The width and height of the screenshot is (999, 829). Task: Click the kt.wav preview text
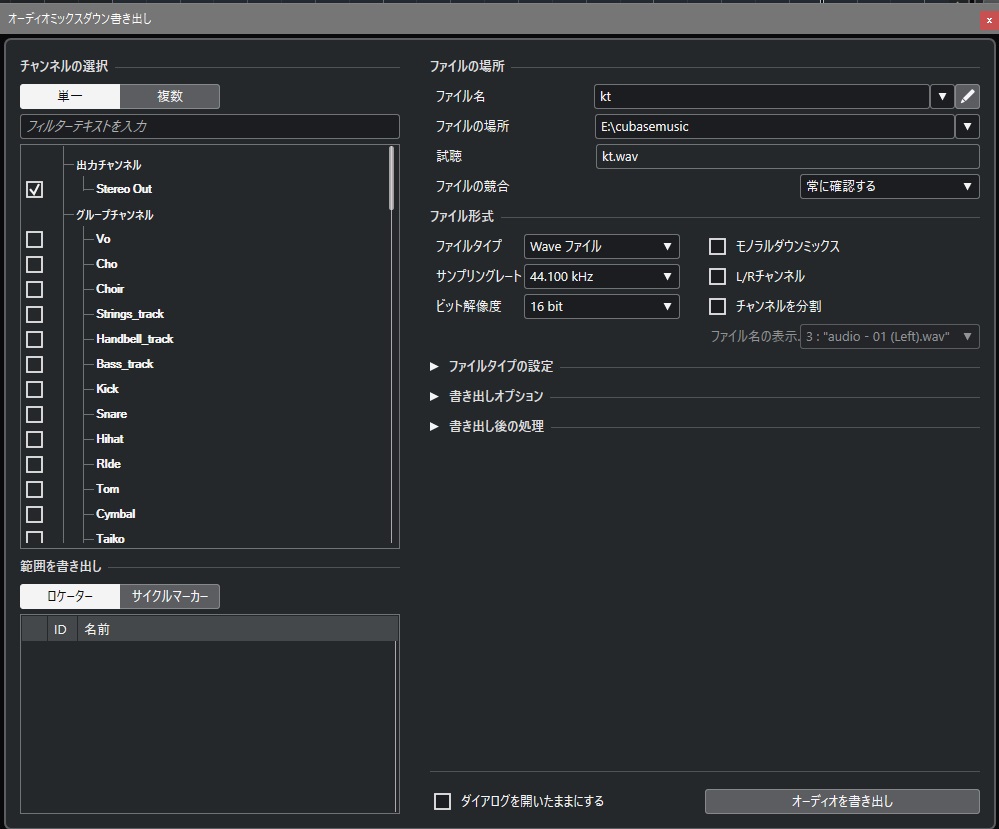(x=620, y=156)
